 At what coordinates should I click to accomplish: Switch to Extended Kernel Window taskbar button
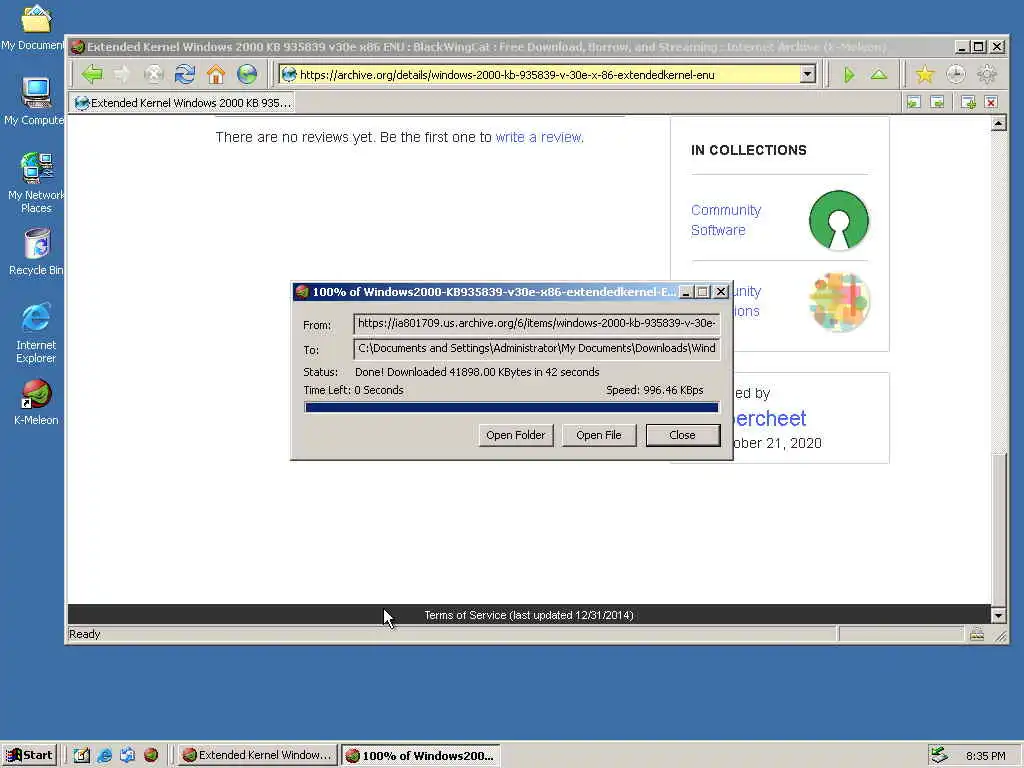(257, 756)
